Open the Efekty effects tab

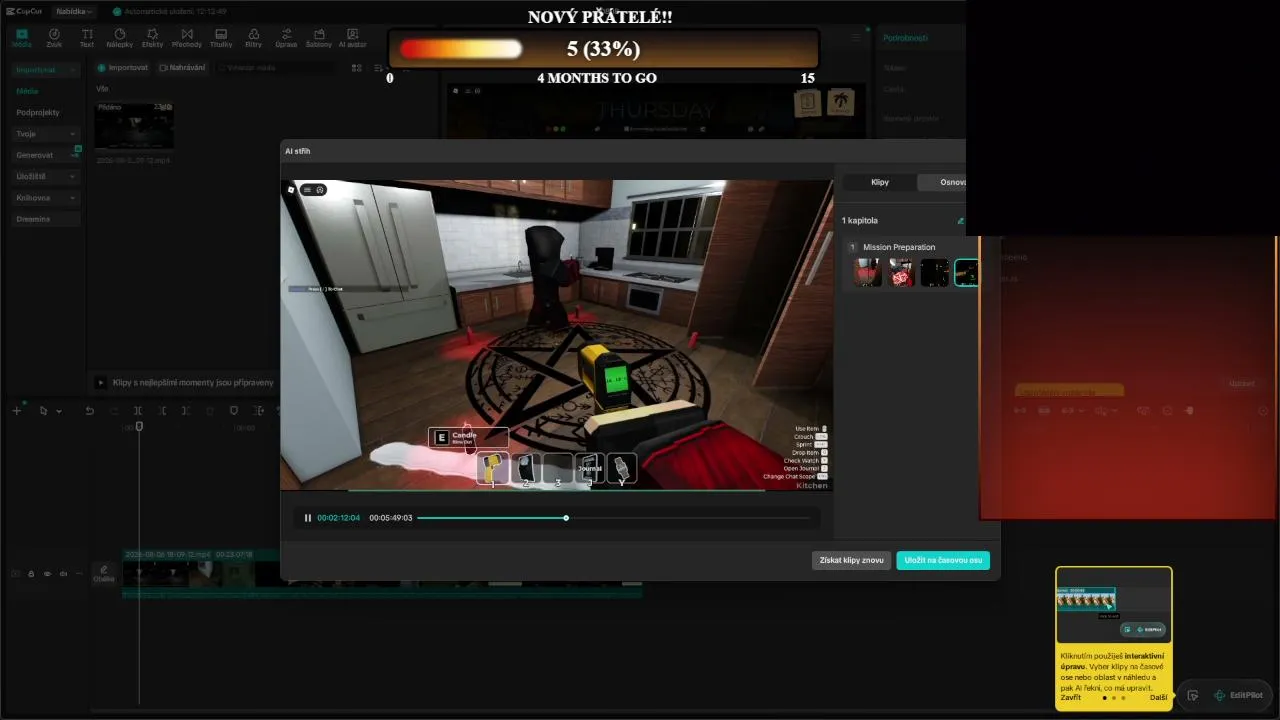152,38
